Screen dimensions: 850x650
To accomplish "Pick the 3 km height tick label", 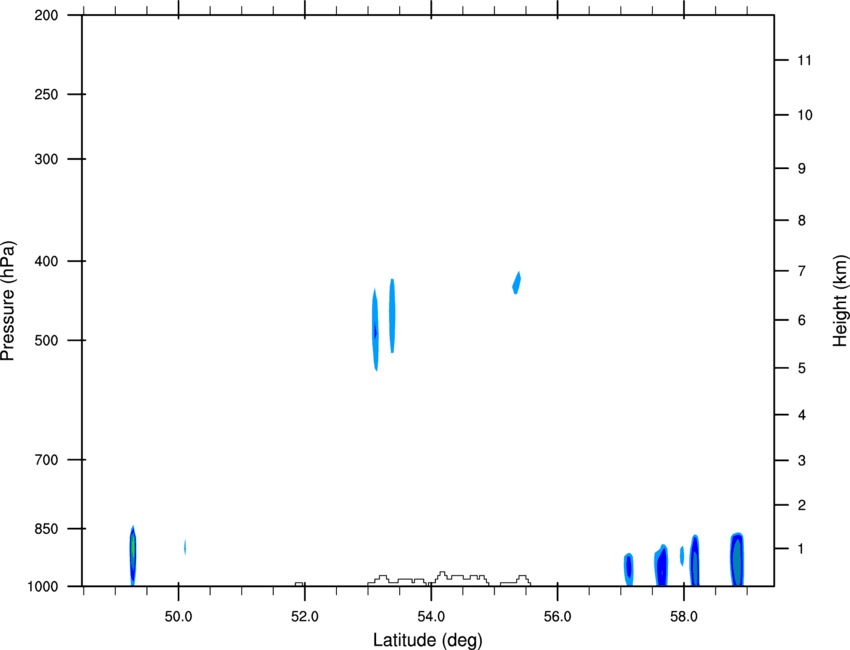I will 802,461.
